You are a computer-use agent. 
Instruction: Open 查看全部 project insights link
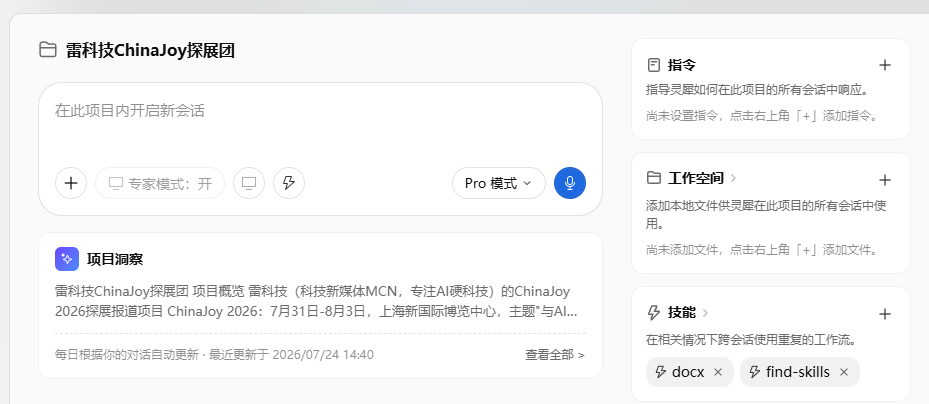555,355
